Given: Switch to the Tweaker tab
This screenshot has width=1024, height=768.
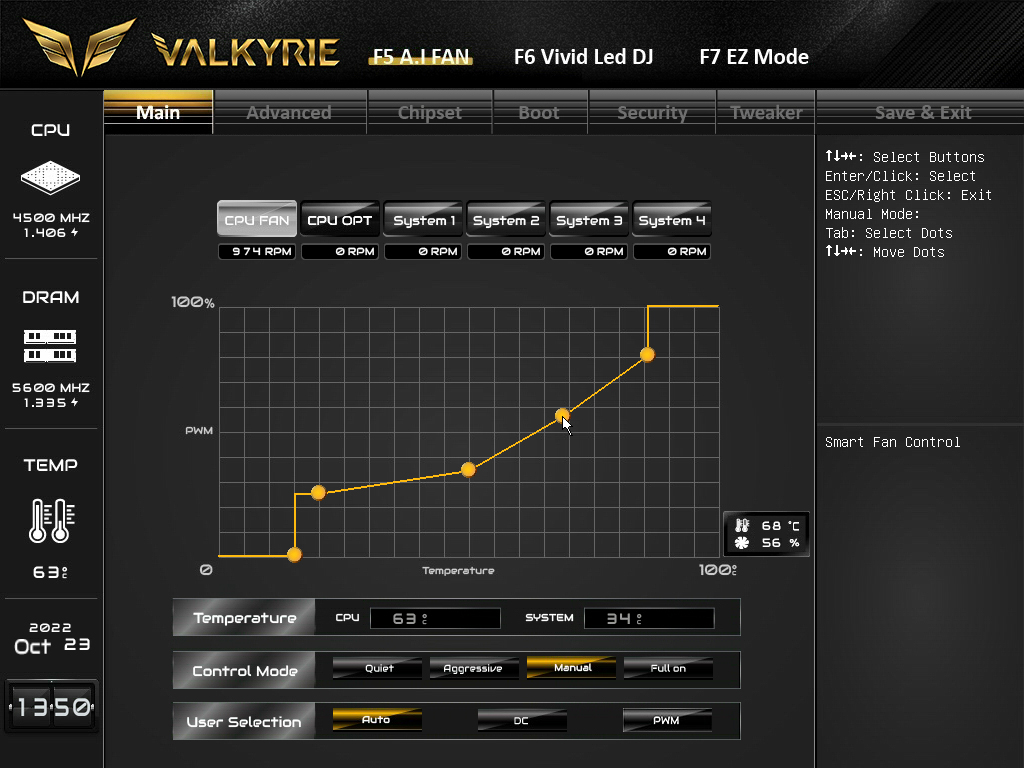Looking at the screenshot, I should (x=766, y=112).
